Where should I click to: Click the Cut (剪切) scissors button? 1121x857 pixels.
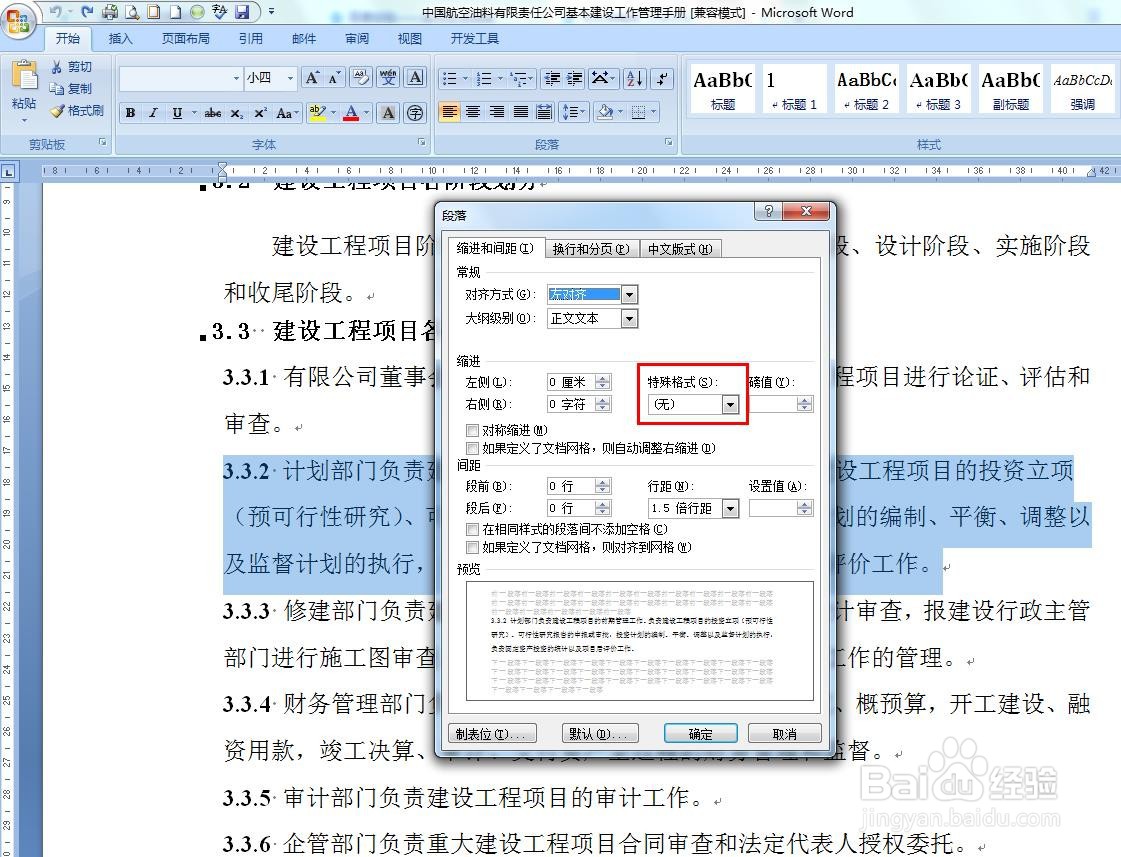click(71, 66)
